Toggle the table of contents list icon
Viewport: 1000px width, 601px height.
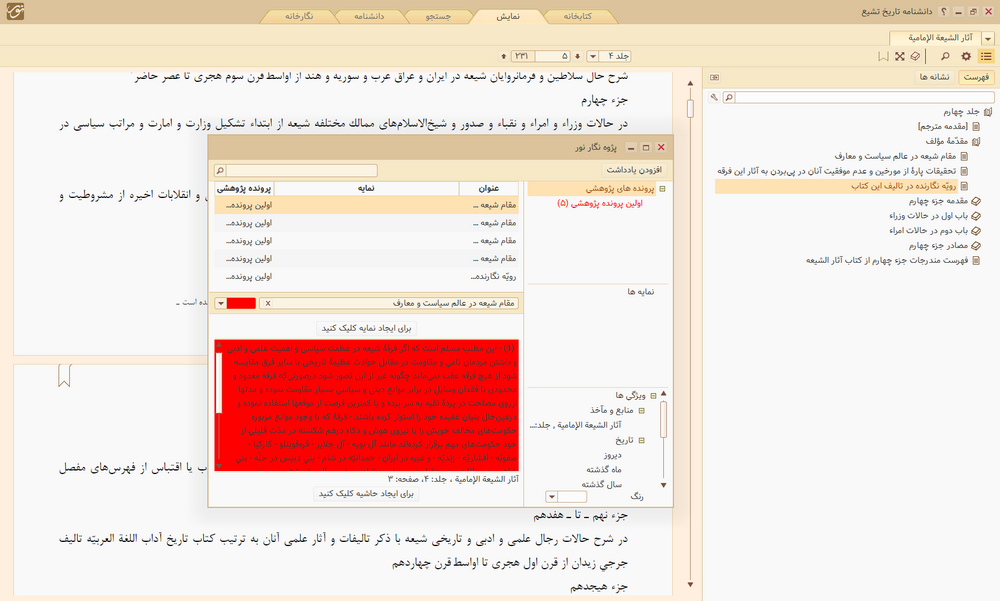pos(986,56)
